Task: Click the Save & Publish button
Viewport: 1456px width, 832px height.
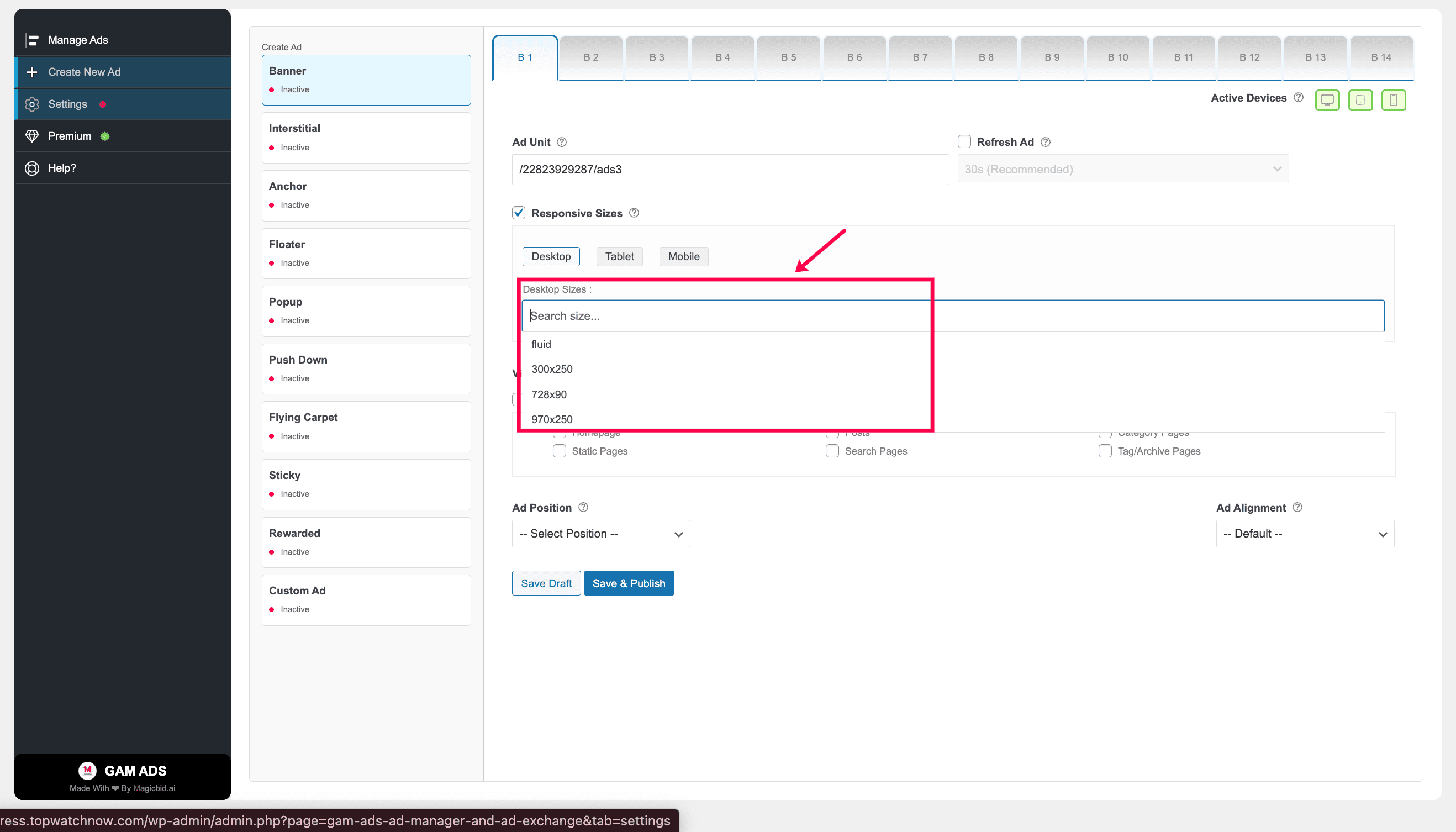Action: click(x=629, y=583)
